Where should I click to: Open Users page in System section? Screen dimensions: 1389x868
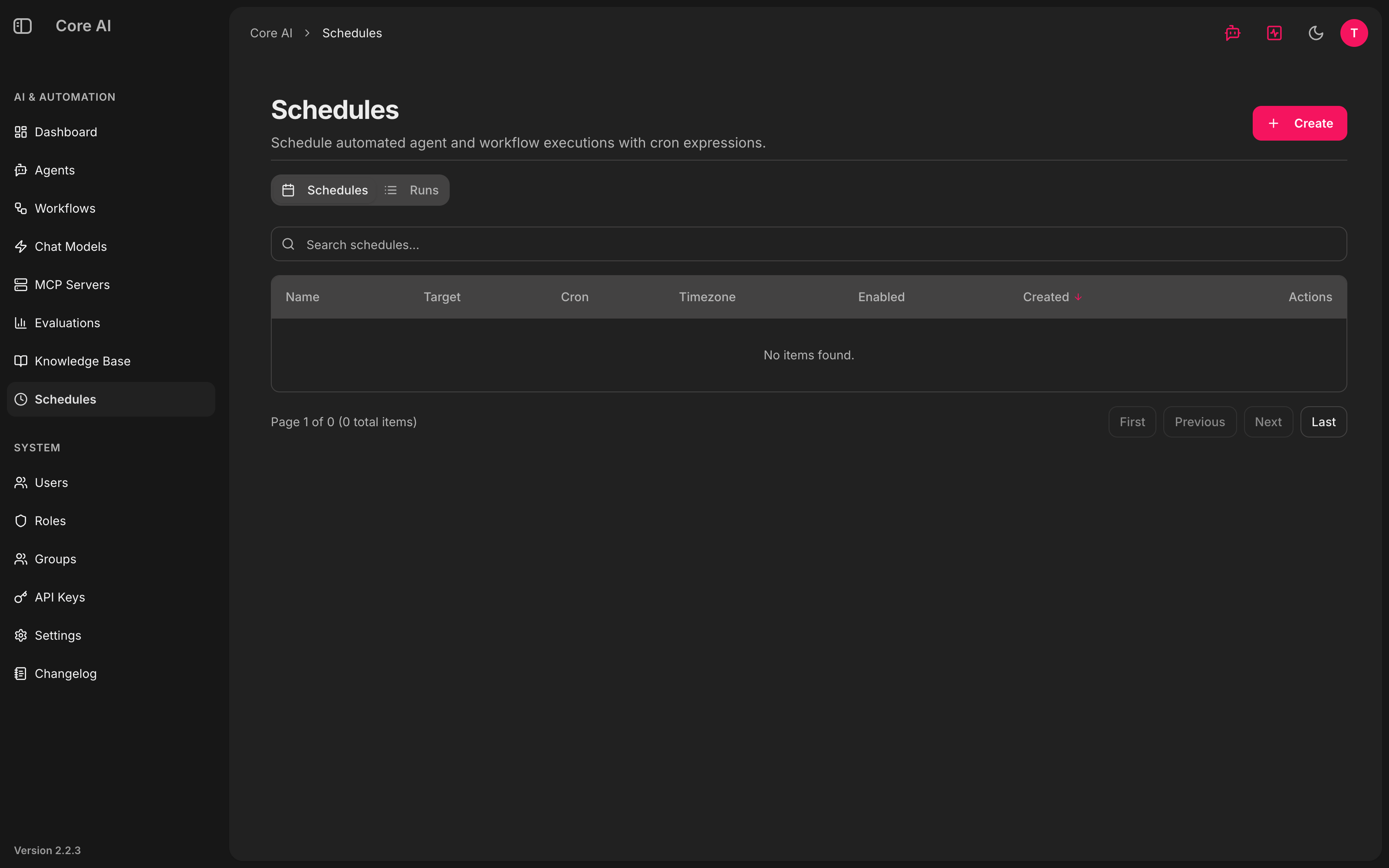click(x=111, y=483)
